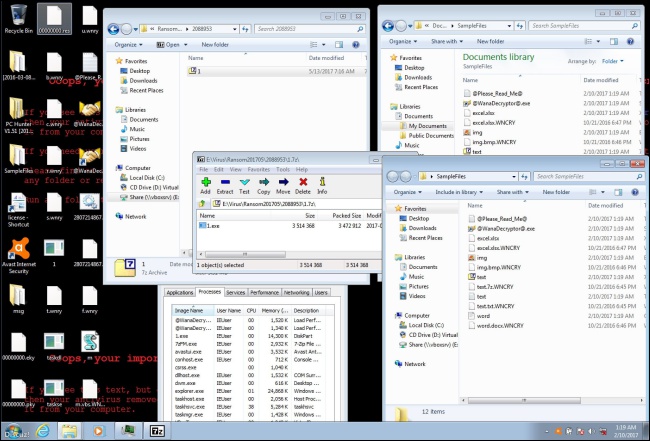Image resolution: width=650 pixels, height=441 pixels.
Task: Switch to the Services tab in Task Manager
Action: 235,293
